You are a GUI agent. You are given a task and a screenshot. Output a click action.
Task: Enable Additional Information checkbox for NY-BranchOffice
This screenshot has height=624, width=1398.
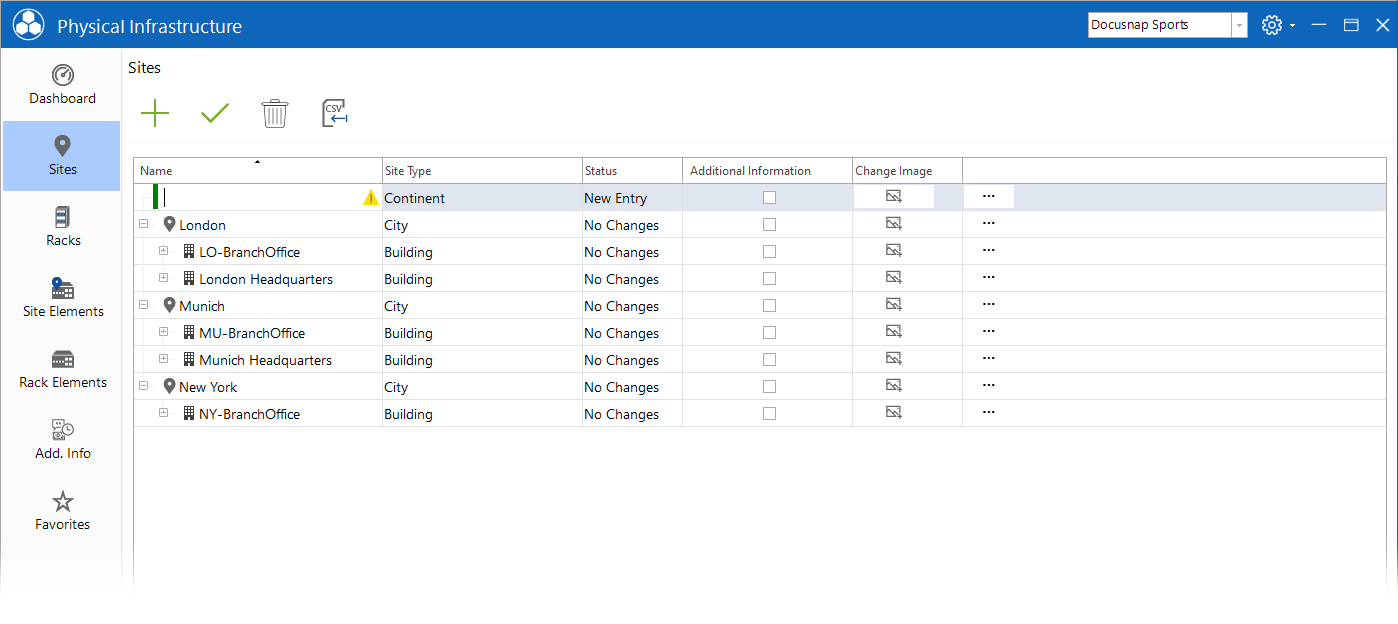tap(769, 414)
